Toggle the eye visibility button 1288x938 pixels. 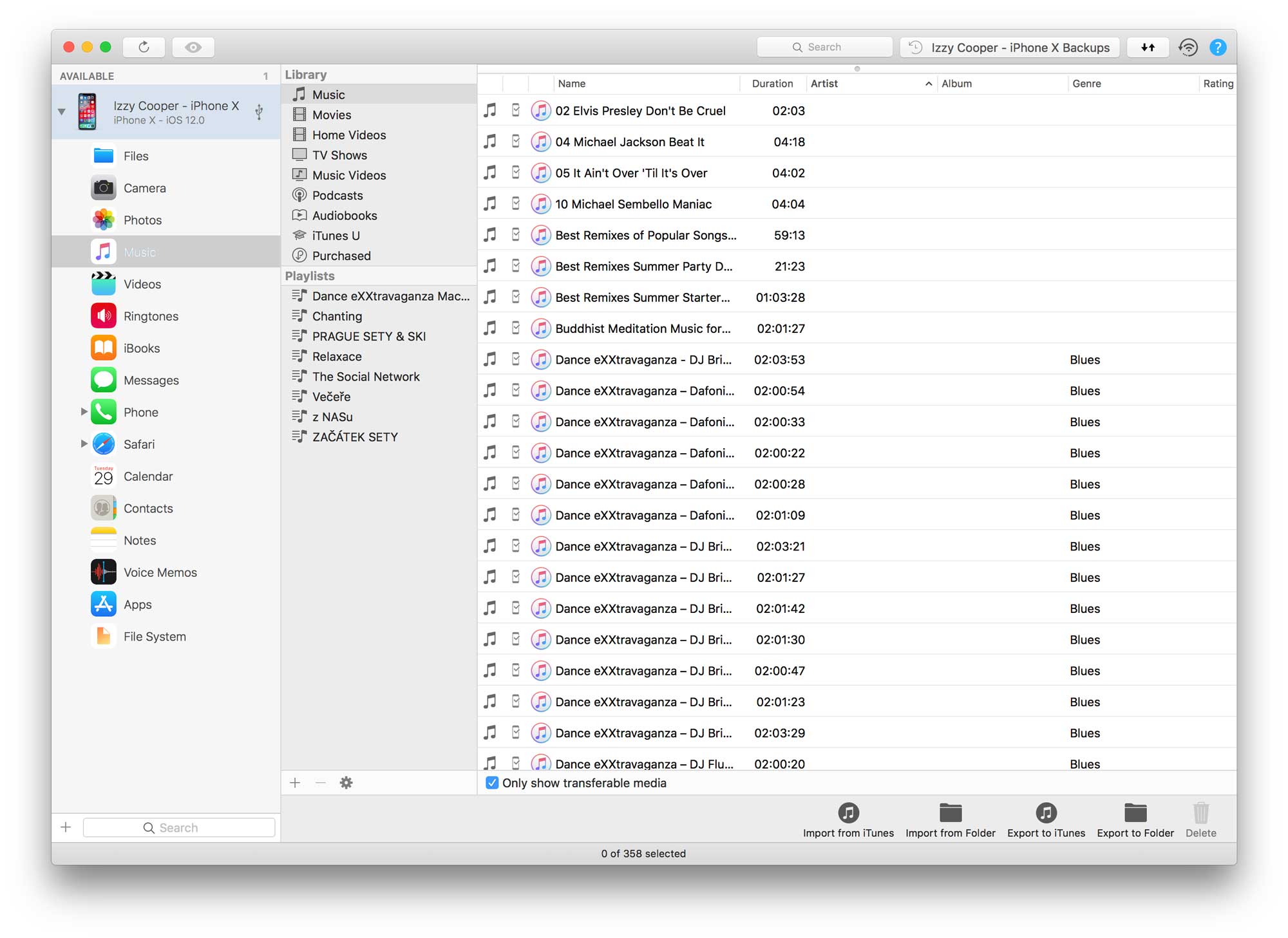(x=193, y=47)
